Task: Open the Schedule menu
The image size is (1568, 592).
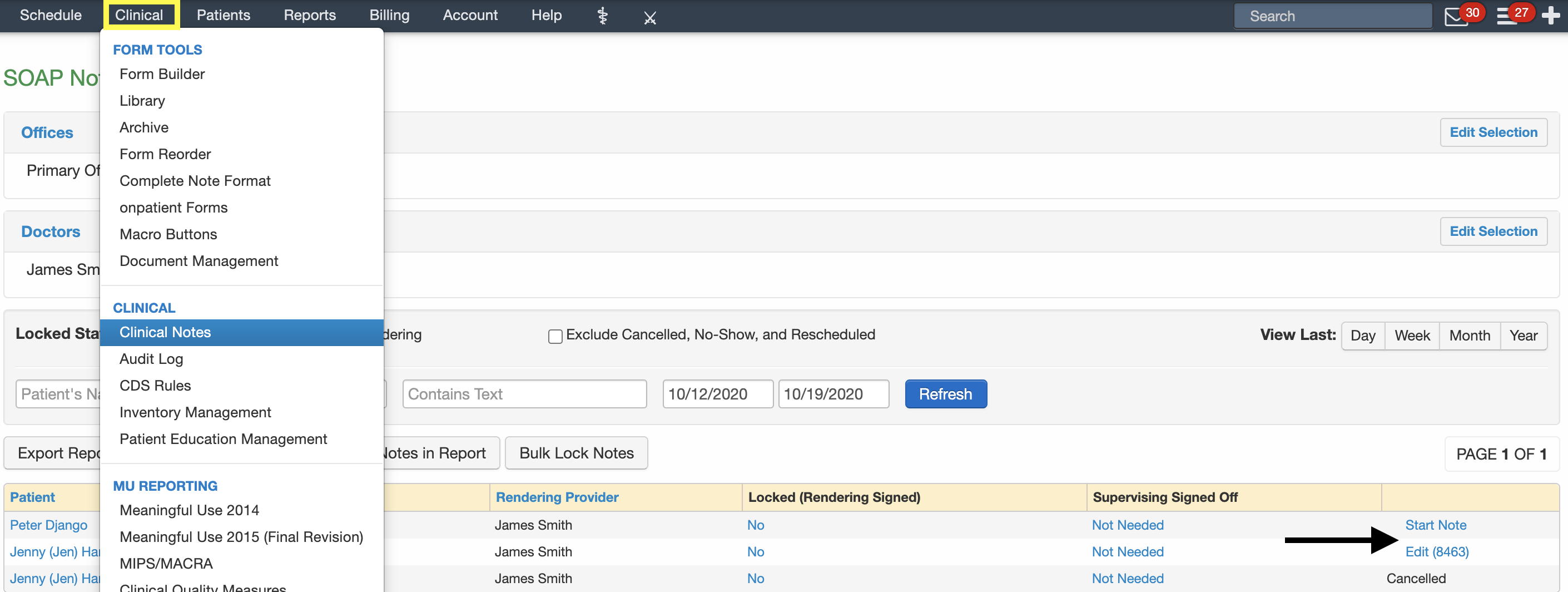Action: tap(51, 15)
